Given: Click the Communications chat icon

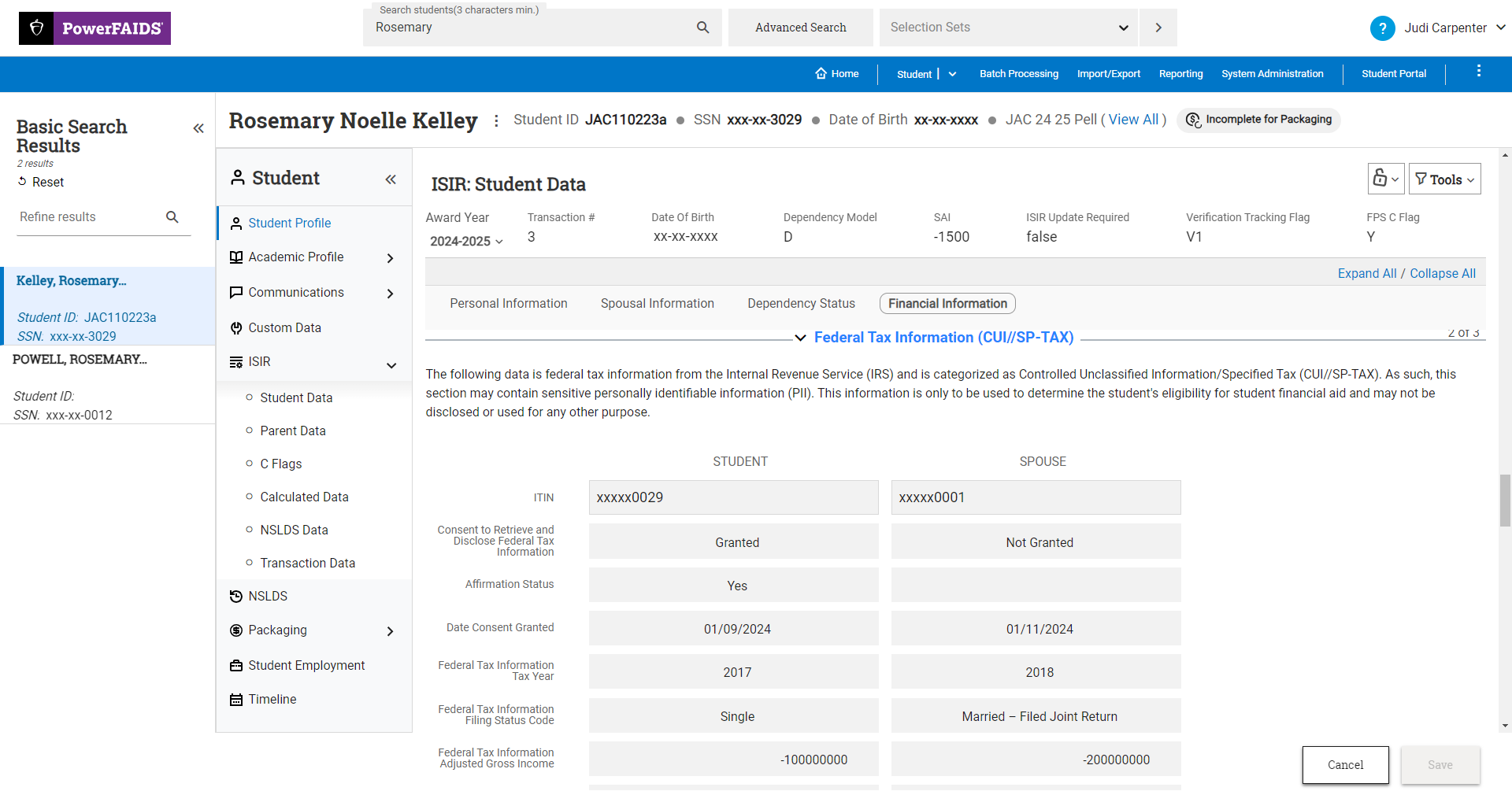Looking at the screenshot, I should 235,293.
